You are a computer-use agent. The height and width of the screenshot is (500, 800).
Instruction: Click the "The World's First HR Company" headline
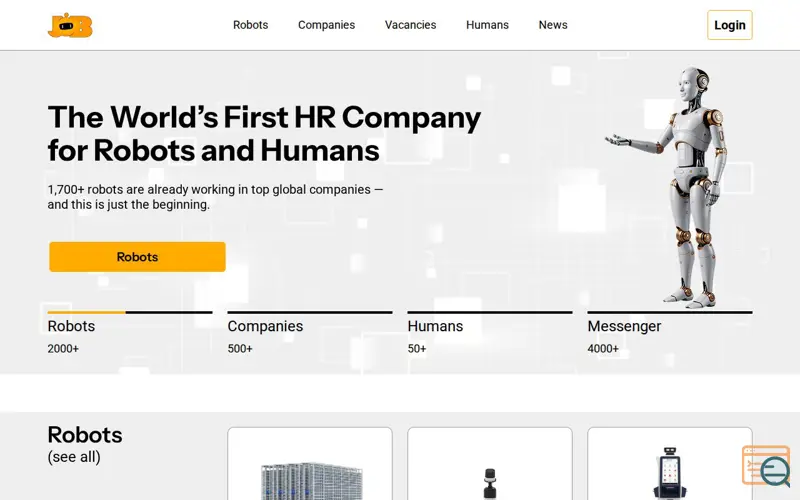264,134
